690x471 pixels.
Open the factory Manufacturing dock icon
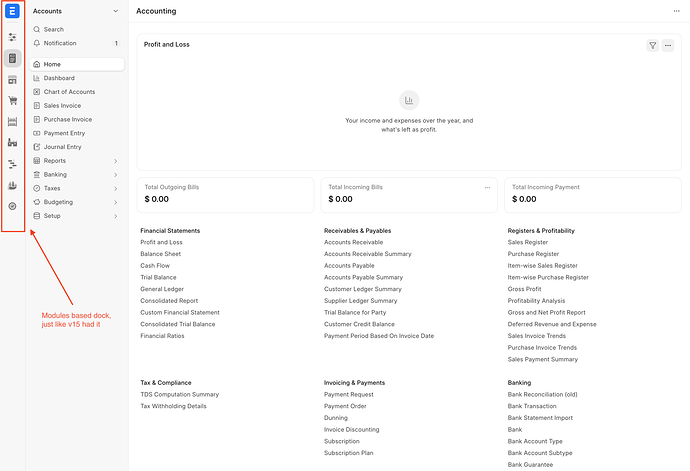click(12, 143)
